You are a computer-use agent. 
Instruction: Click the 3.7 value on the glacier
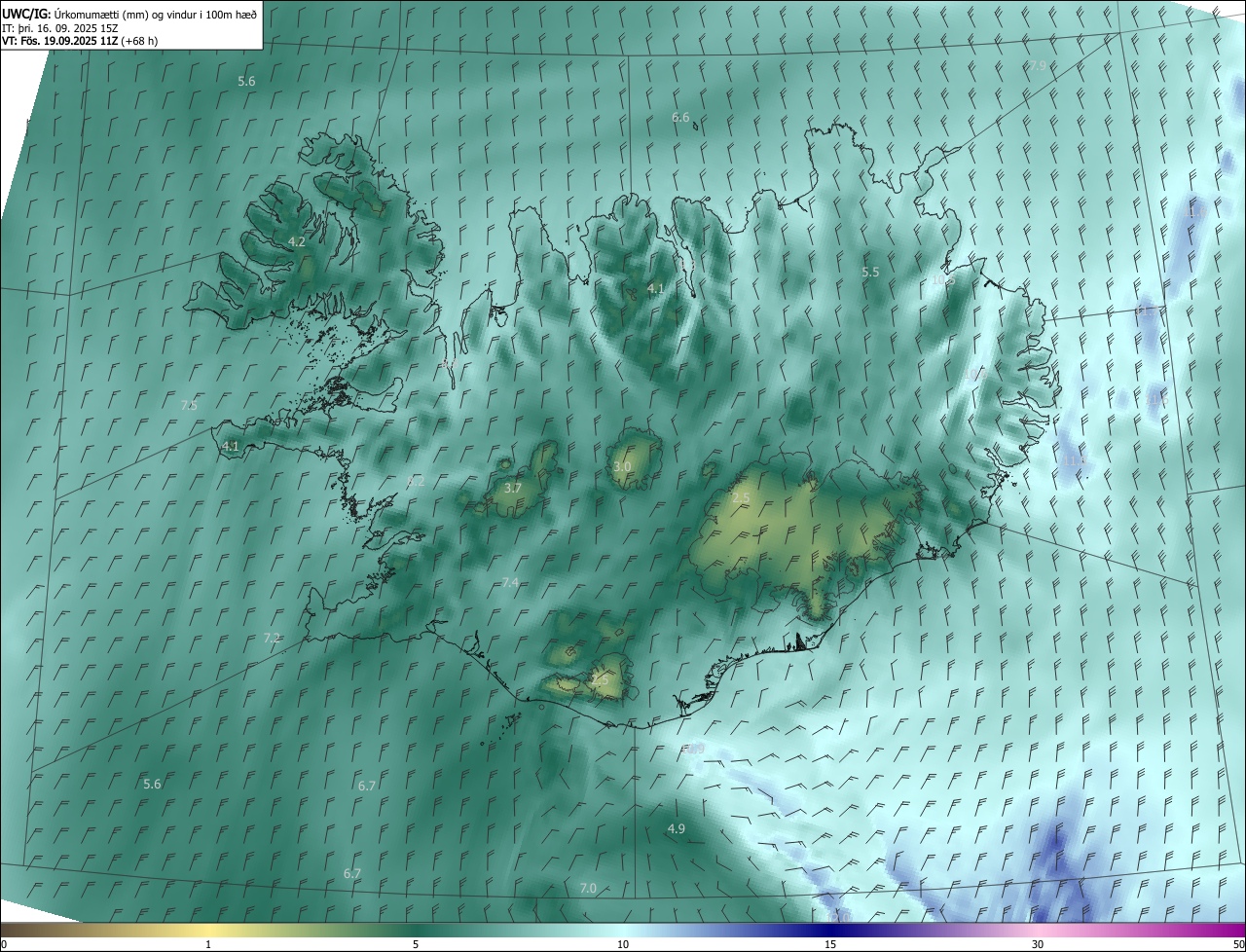513,488
